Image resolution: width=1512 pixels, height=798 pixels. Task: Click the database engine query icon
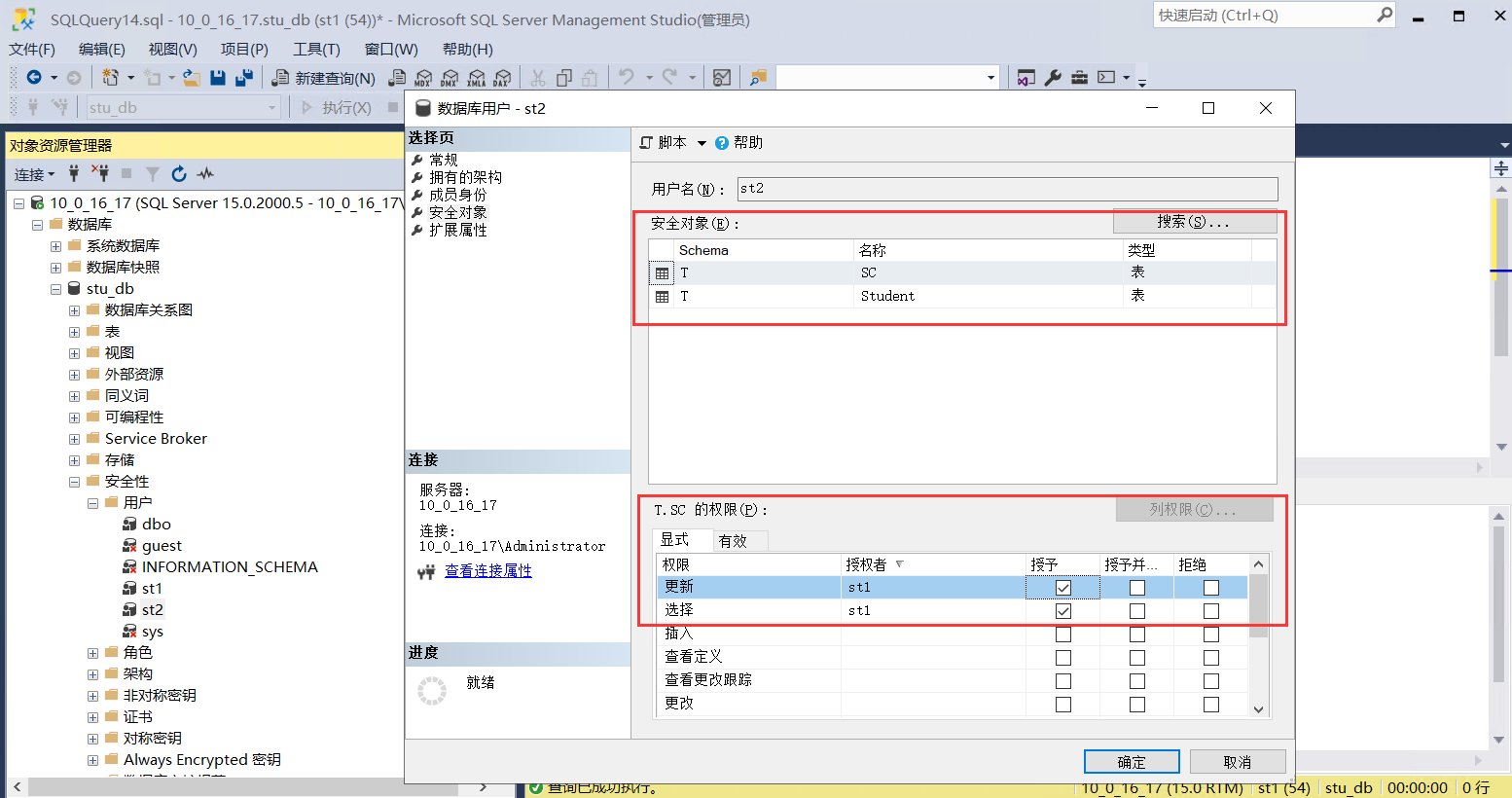click(x=397, y=78)
